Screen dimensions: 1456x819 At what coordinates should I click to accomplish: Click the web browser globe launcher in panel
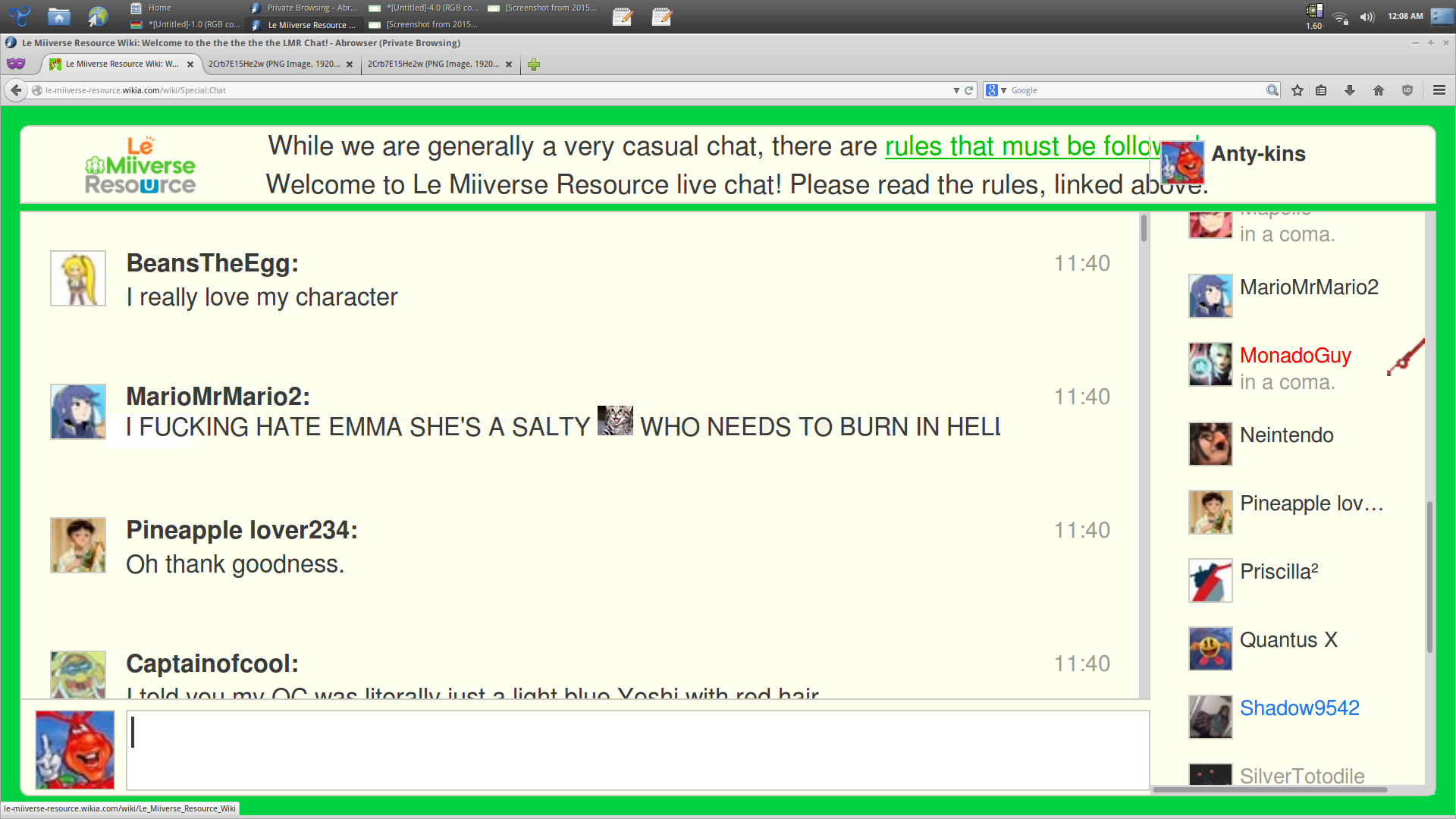point(98,16)
